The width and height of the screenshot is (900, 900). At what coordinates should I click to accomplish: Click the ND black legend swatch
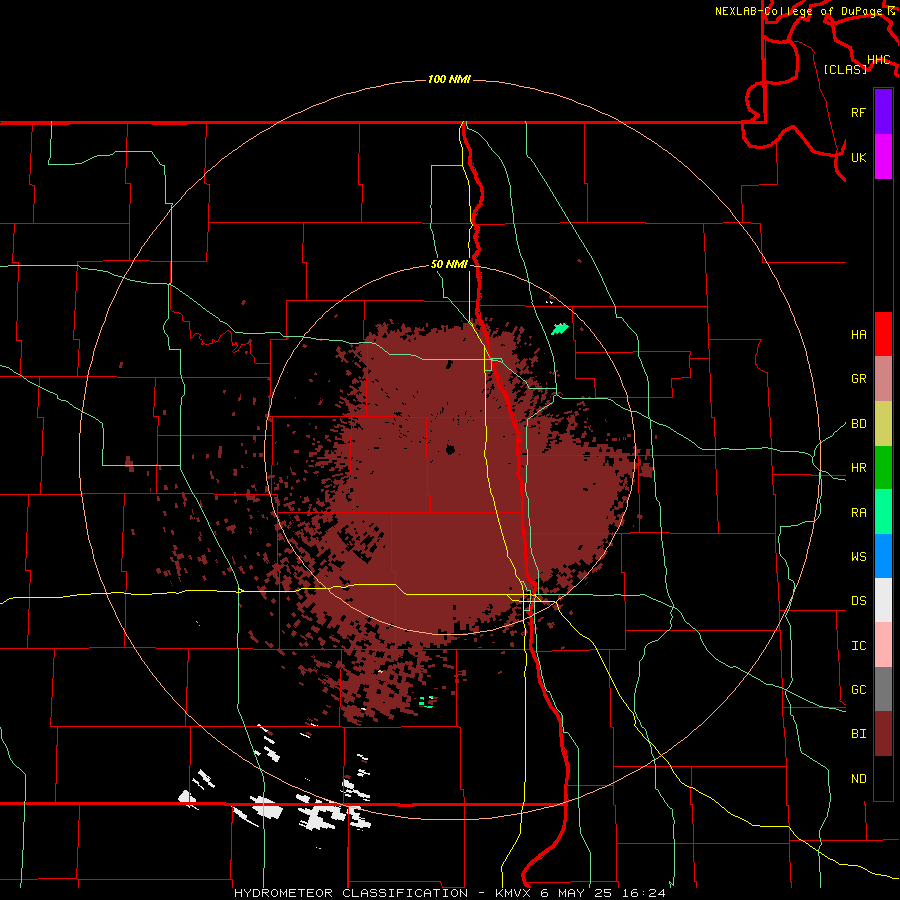pyautogui.click(x=883, y=778)
